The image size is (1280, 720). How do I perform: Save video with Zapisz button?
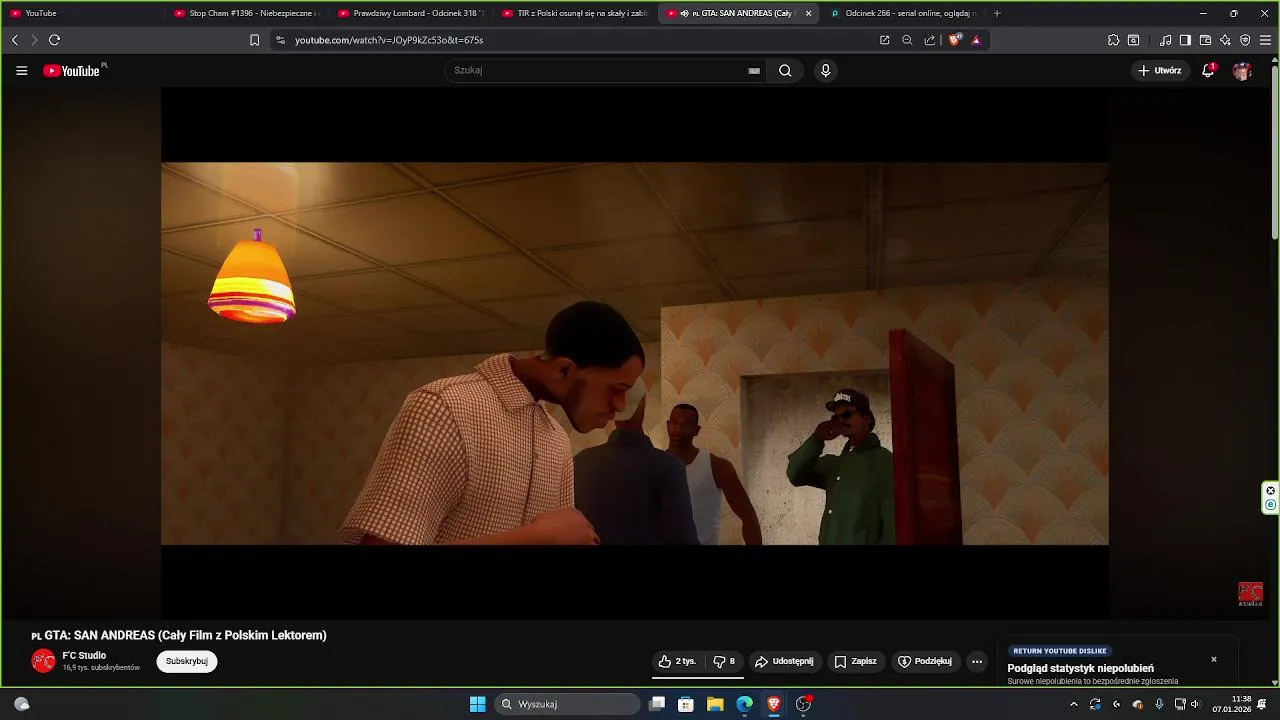click(x=855, y=661)
